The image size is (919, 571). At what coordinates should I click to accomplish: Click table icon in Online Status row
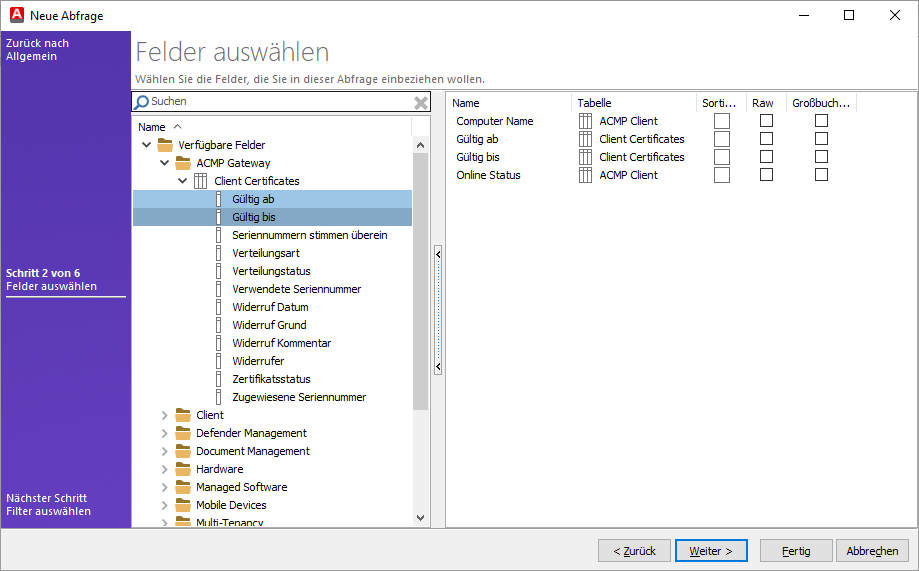point(585,175)
